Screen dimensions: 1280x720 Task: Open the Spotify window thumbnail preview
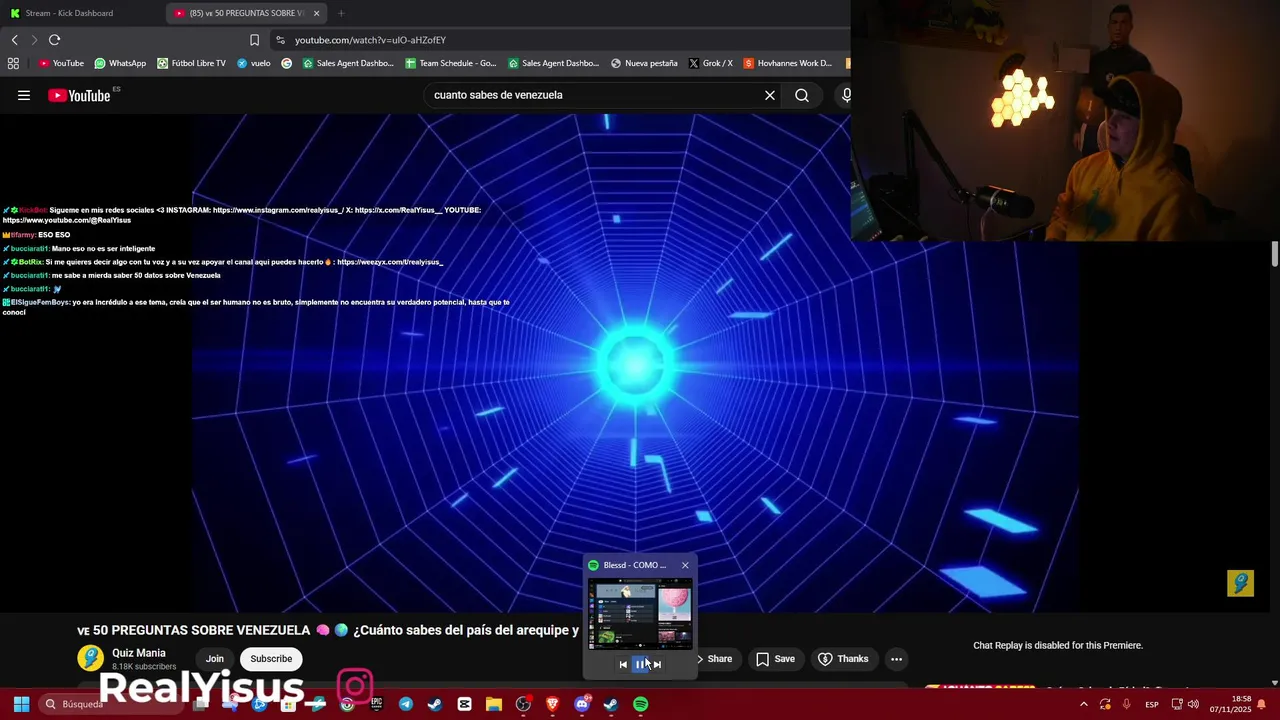coord(640,614)
